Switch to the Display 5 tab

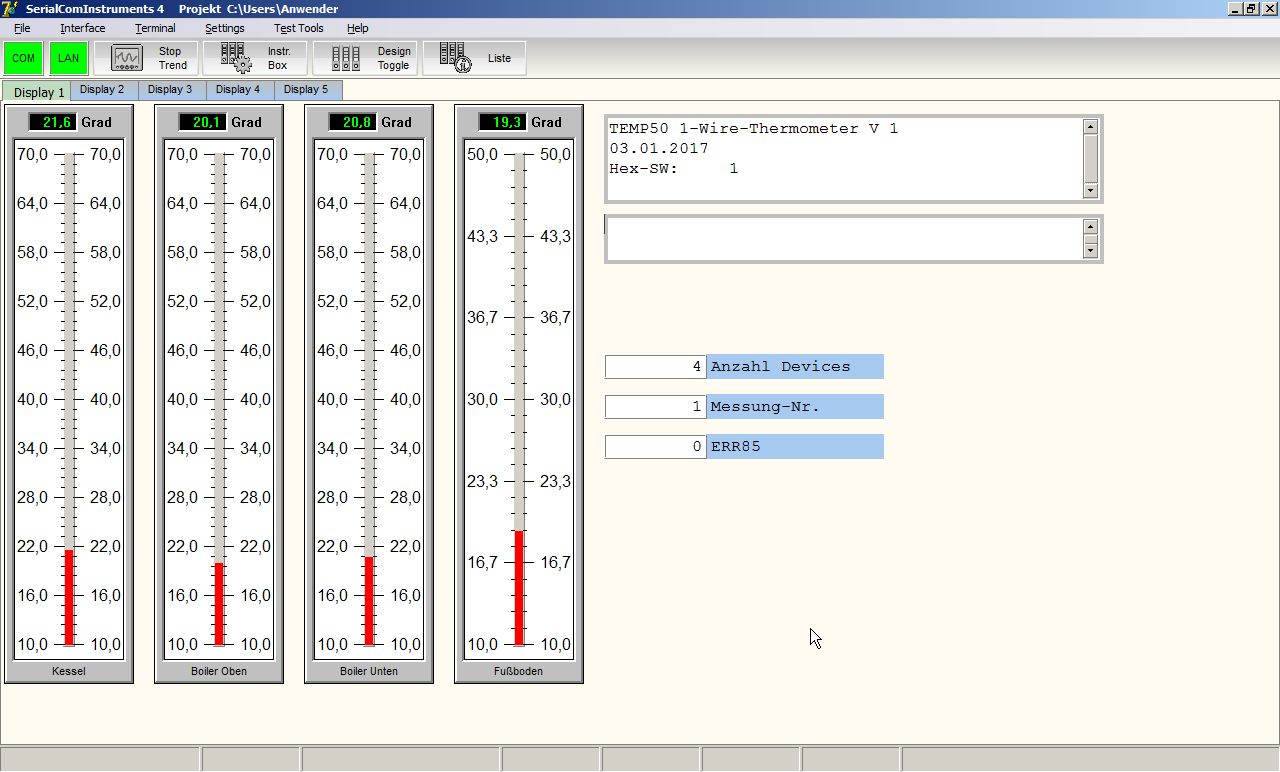(308, 90)
